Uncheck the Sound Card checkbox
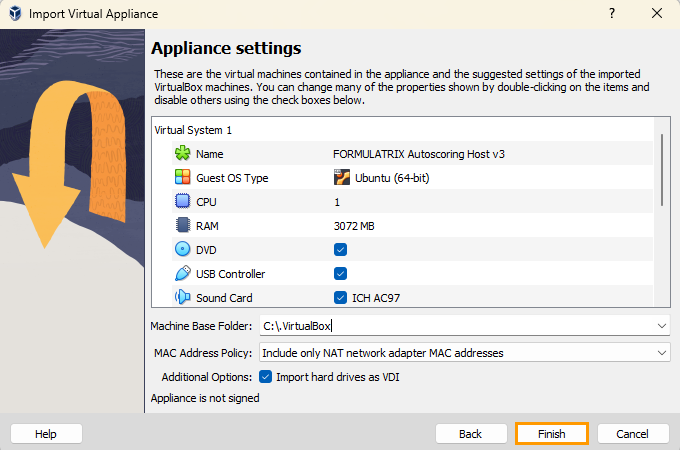This screenshot has width=680, height=450. point(340,298)
